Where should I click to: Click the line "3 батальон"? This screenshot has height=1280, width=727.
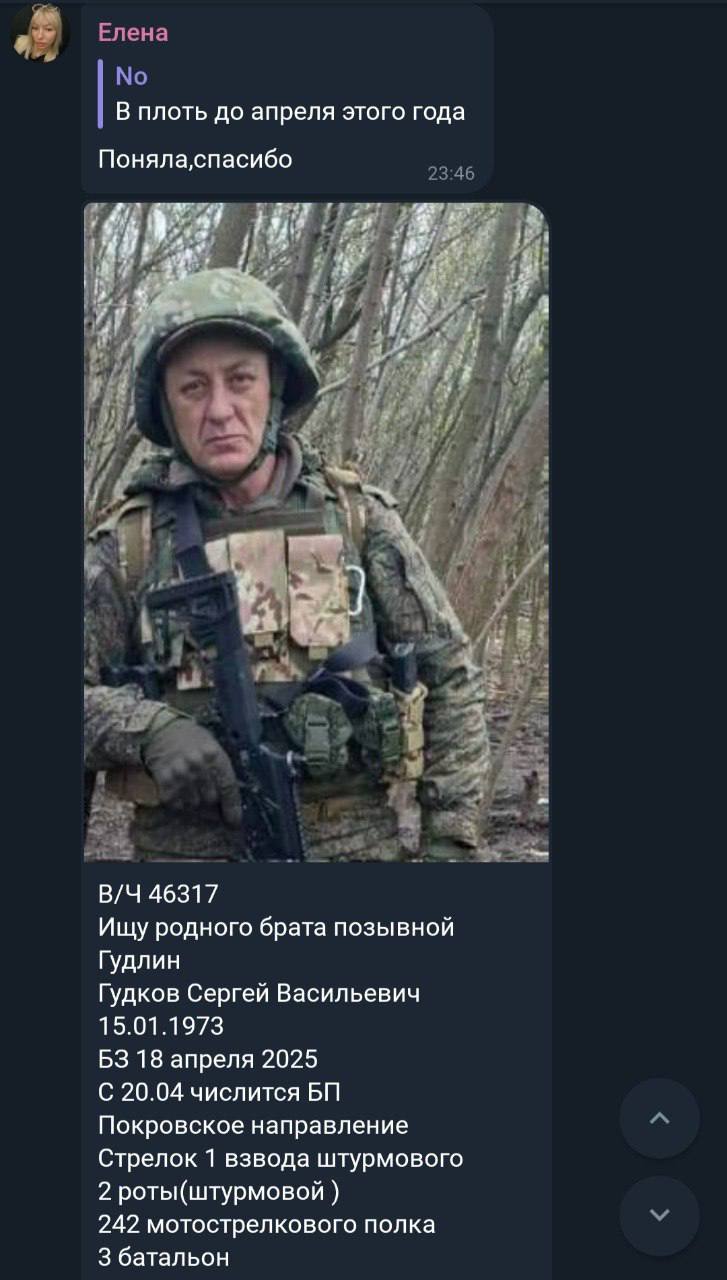pyautogui.click(x=164, y=1257)
